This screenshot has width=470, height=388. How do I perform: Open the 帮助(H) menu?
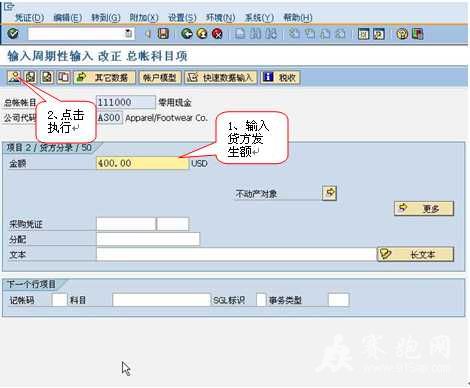click(298, 17)
